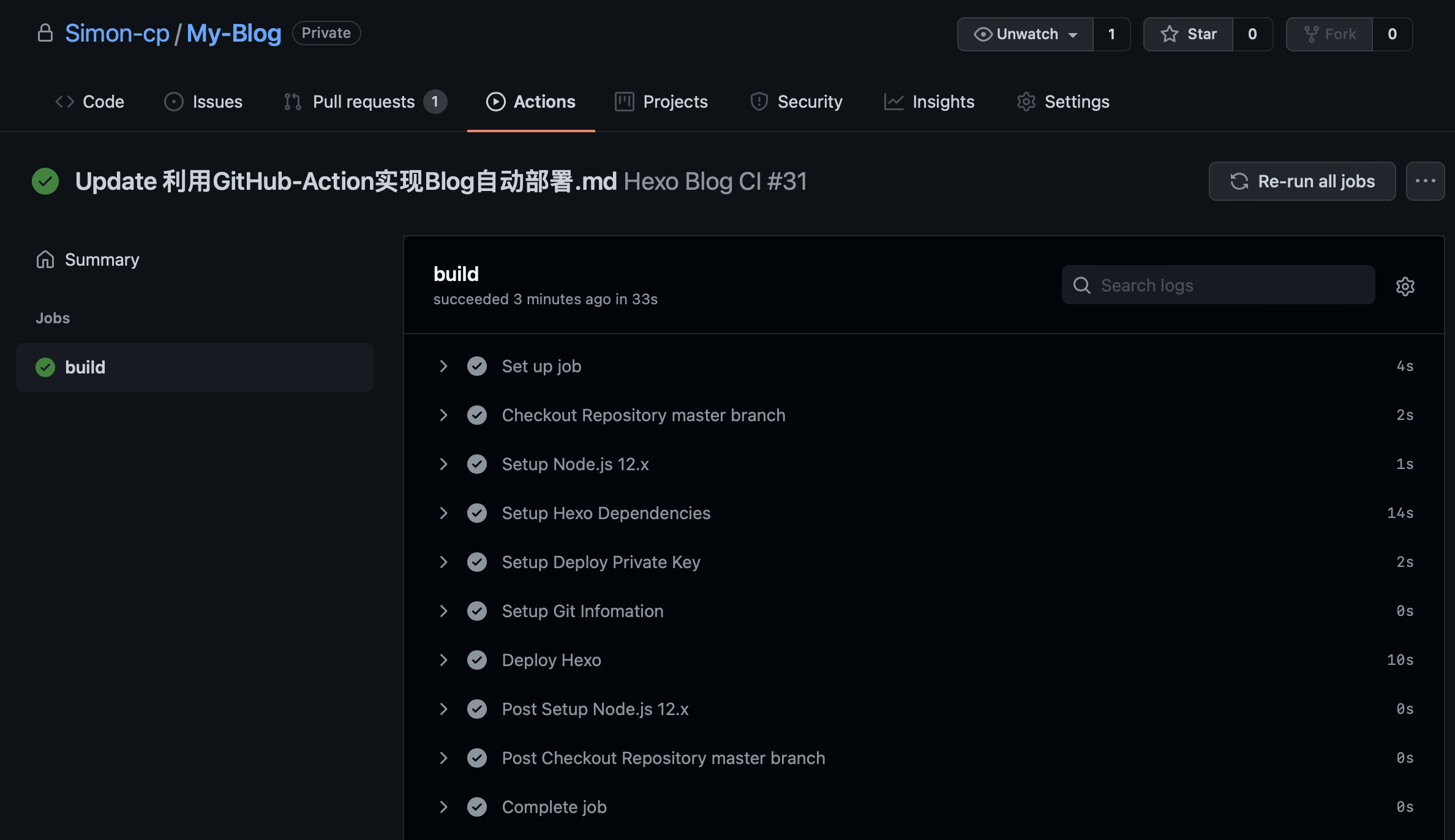Expand the Post Setup Node.js 12.x step

pos(443,709)
